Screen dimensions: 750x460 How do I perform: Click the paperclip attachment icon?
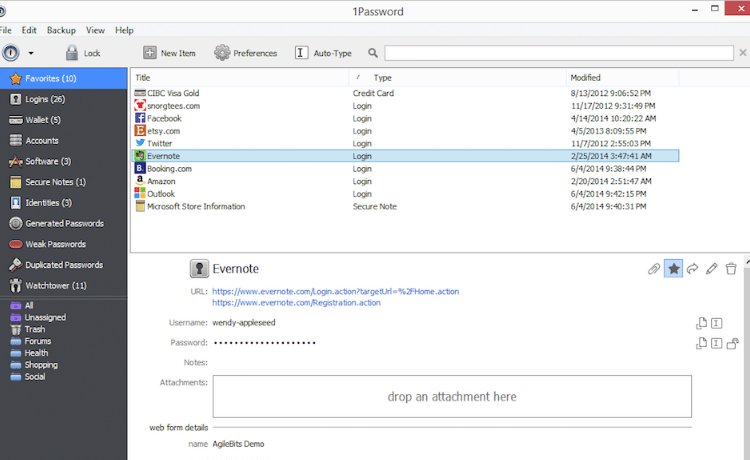[x=654, y=269]
